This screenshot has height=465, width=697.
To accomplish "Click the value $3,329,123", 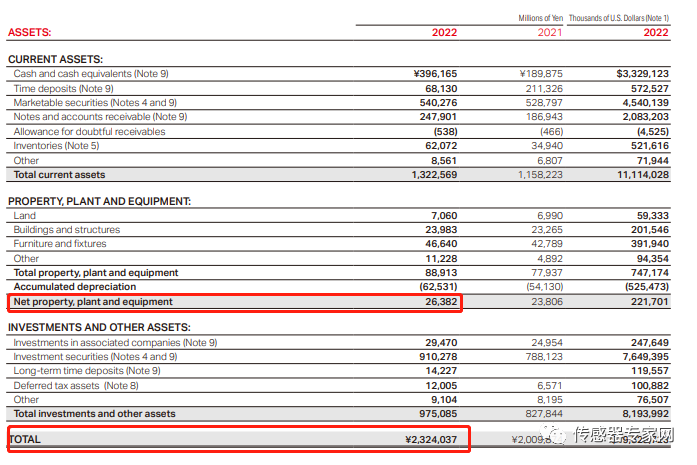I will [642, 74].
